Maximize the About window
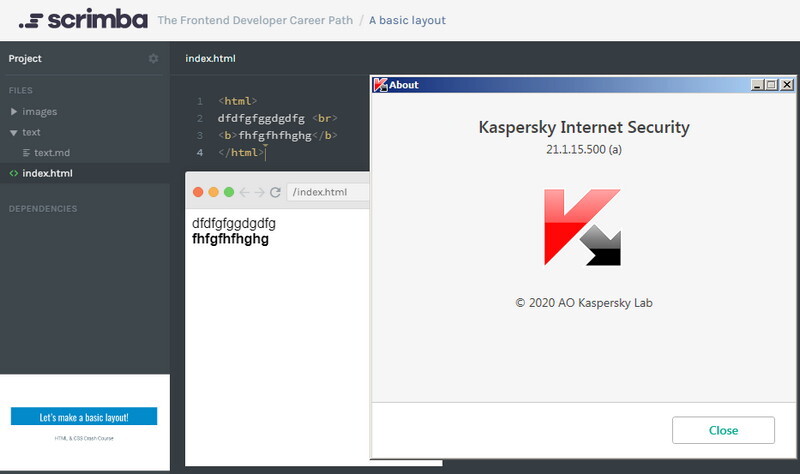This screenshot has height=474, width=800. [x=771, y=85]
